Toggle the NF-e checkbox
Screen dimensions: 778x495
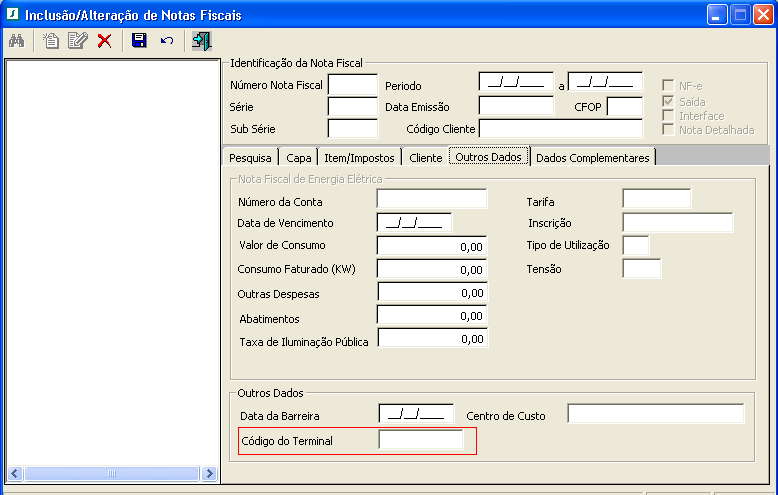(x=668, y=86)
